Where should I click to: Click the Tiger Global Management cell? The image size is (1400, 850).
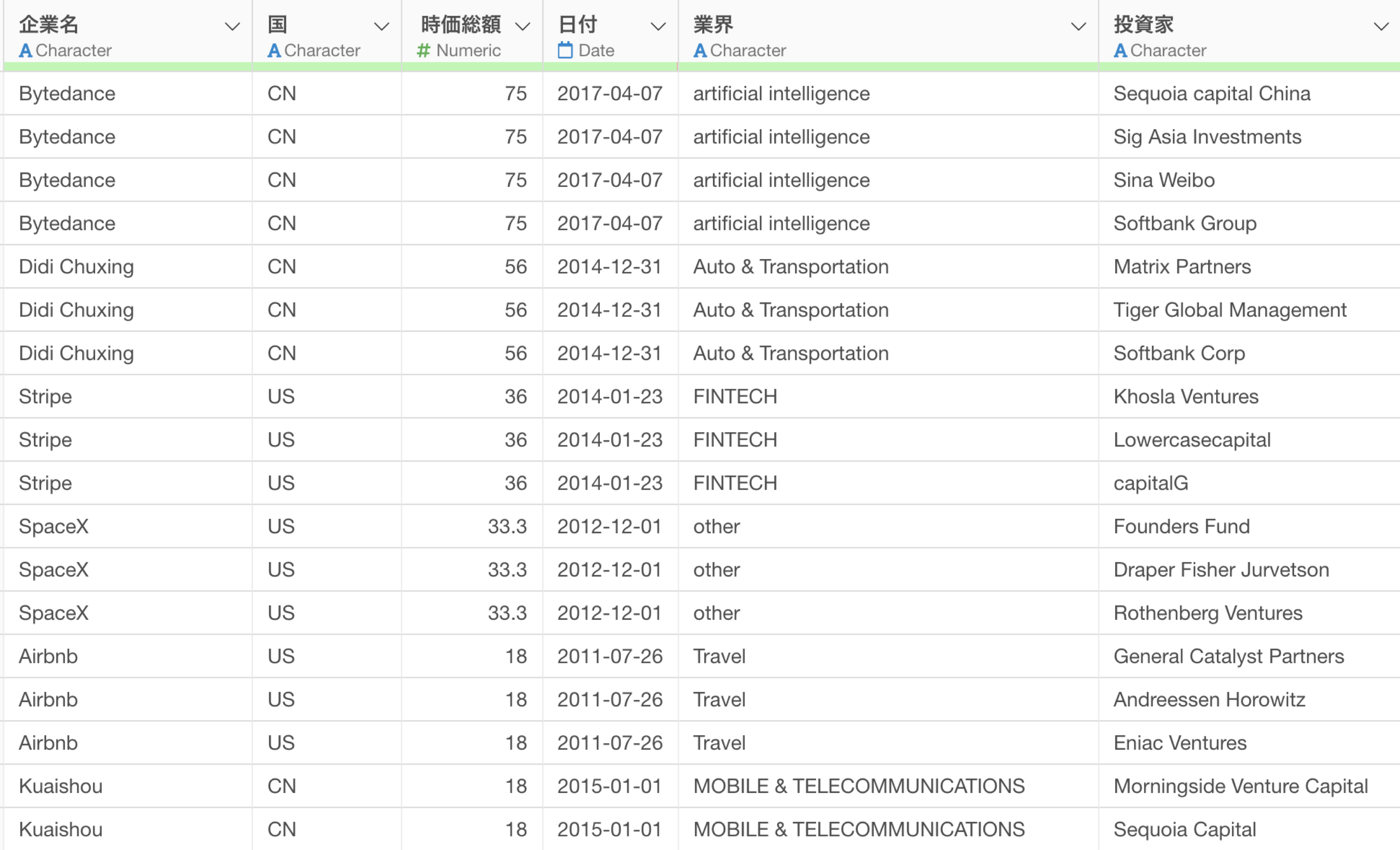click(x=1249, y=310)
